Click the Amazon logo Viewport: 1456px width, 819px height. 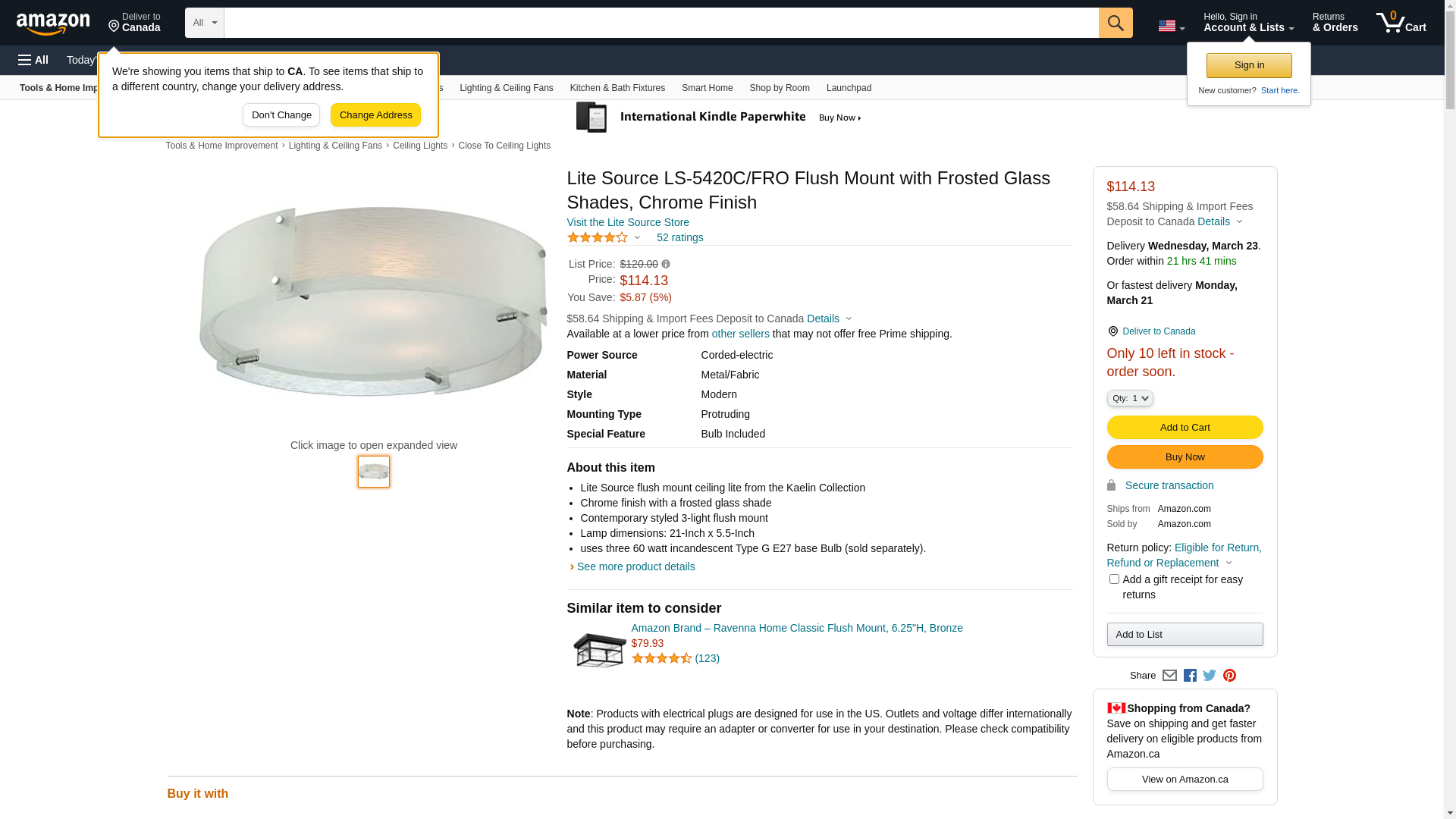point(53,24)
